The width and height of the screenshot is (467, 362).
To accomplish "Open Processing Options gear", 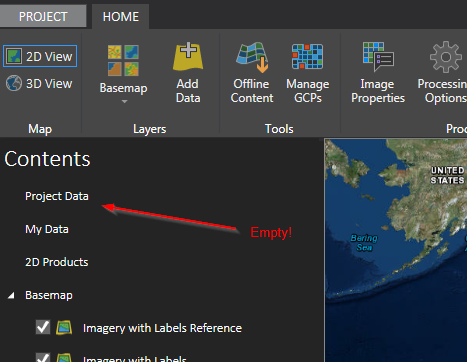I will (446, 57).
